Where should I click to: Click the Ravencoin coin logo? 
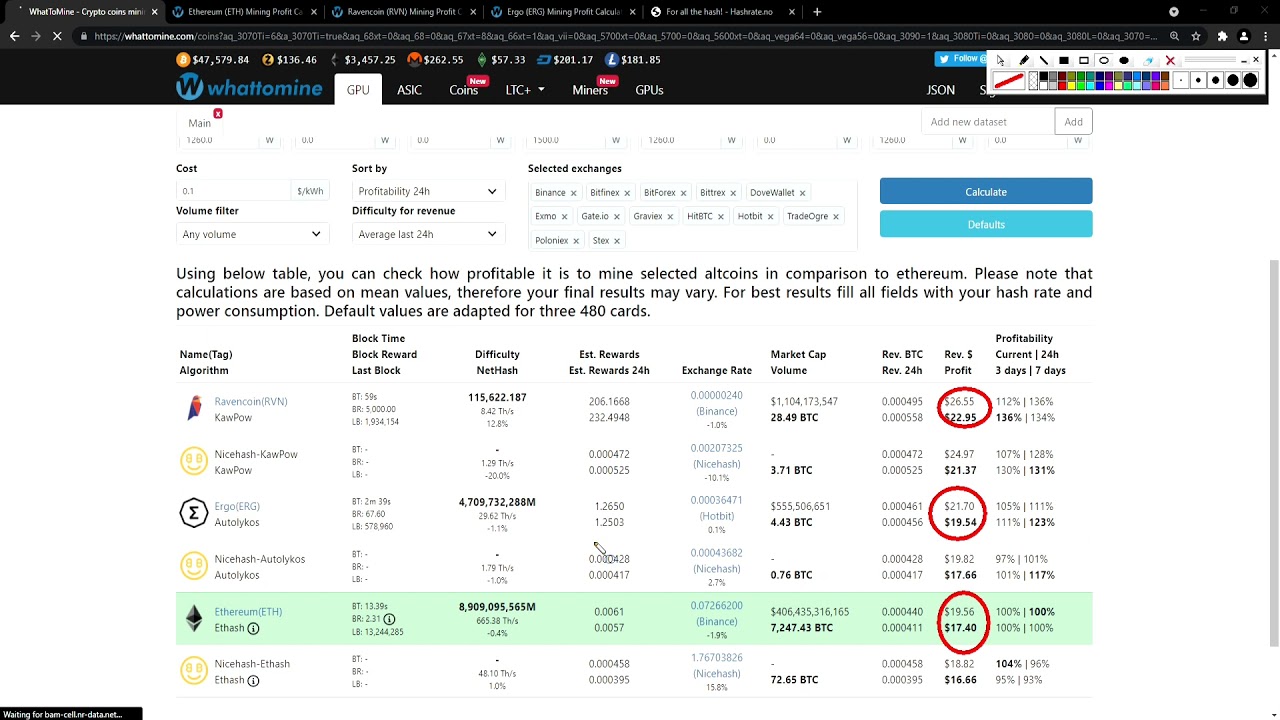[194, 409]
